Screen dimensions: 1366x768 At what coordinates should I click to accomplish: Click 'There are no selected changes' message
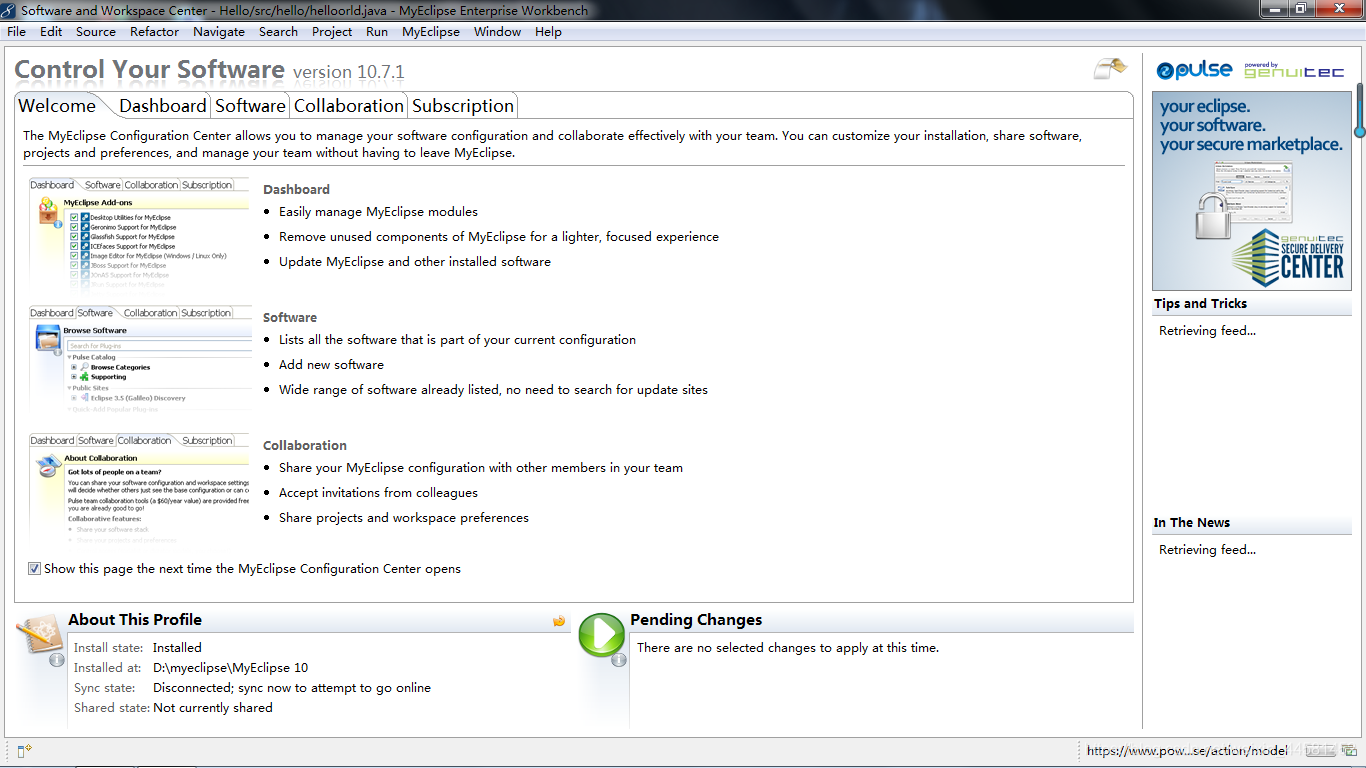point(788,647)
